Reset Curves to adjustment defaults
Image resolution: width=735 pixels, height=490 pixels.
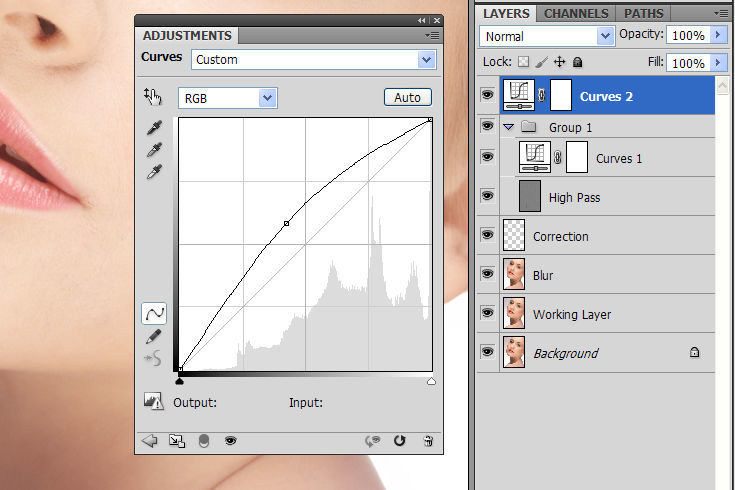399,441
